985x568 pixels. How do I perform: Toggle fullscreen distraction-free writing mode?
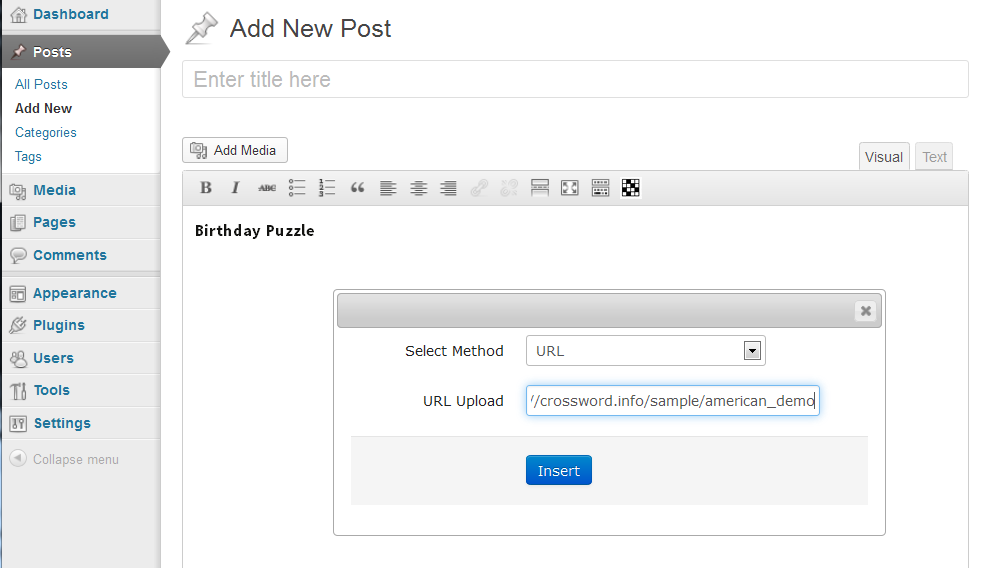click(570, 188)
